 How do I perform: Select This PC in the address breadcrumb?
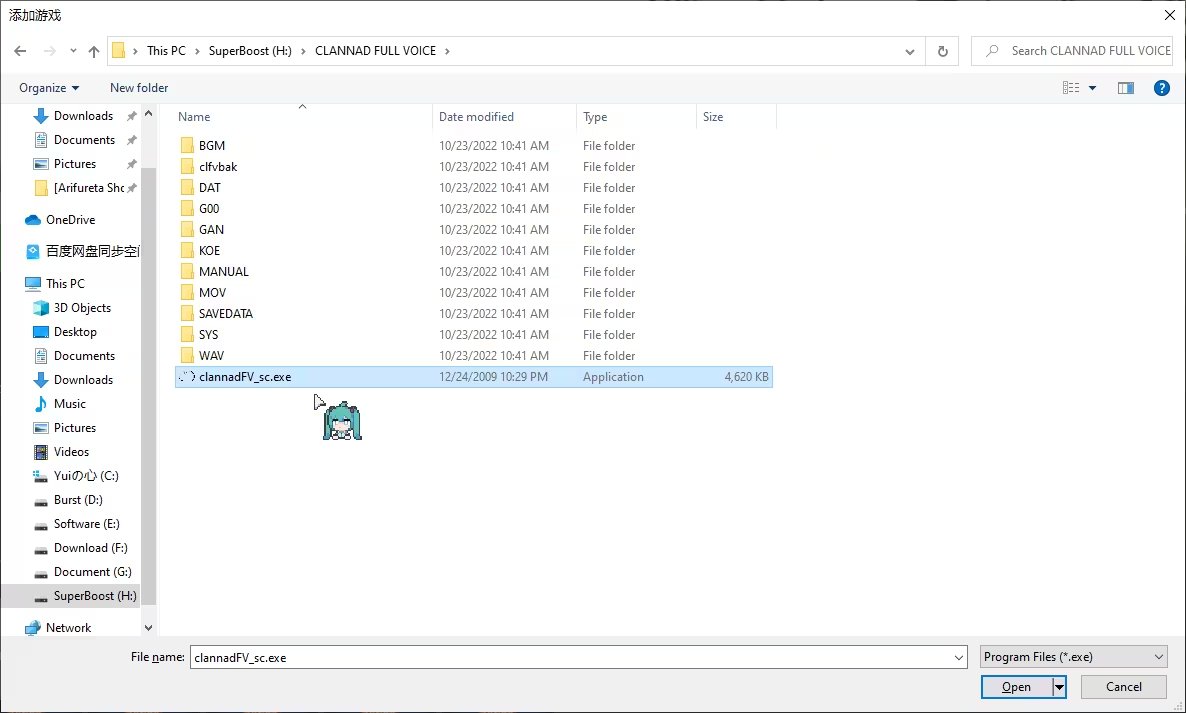click(166, 51)
